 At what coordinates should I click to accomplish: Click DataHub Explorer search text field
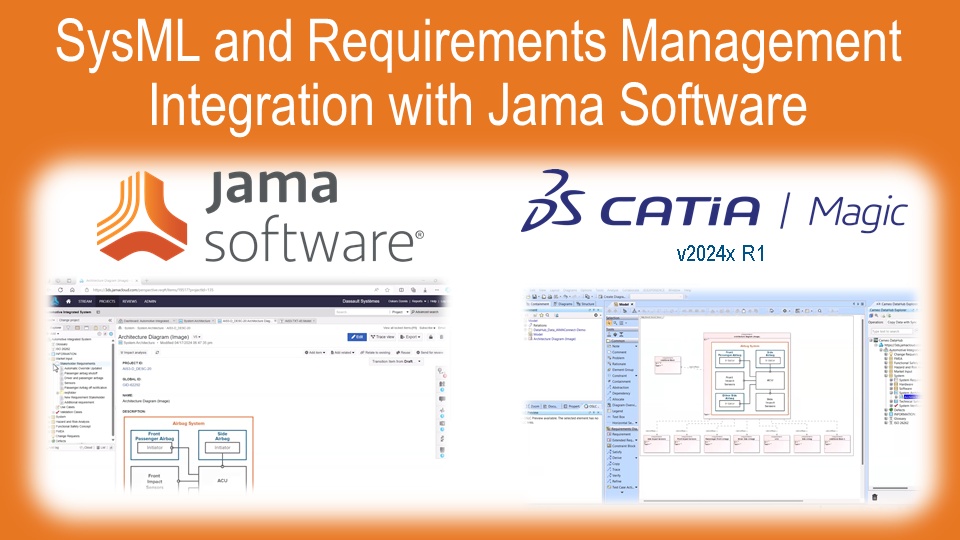893,331
